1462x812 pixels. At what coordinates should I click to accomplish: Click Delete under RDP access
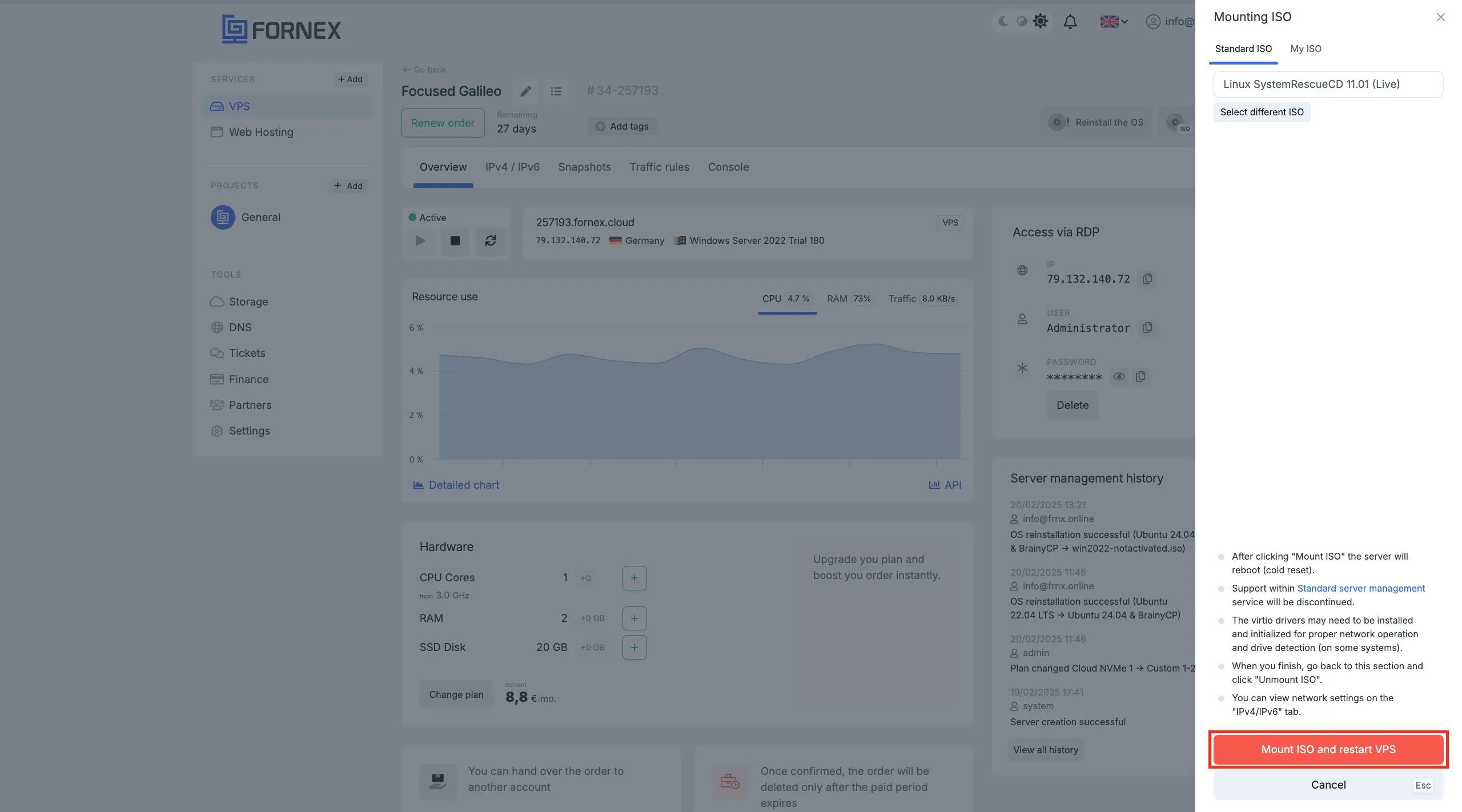point(1073,405)
